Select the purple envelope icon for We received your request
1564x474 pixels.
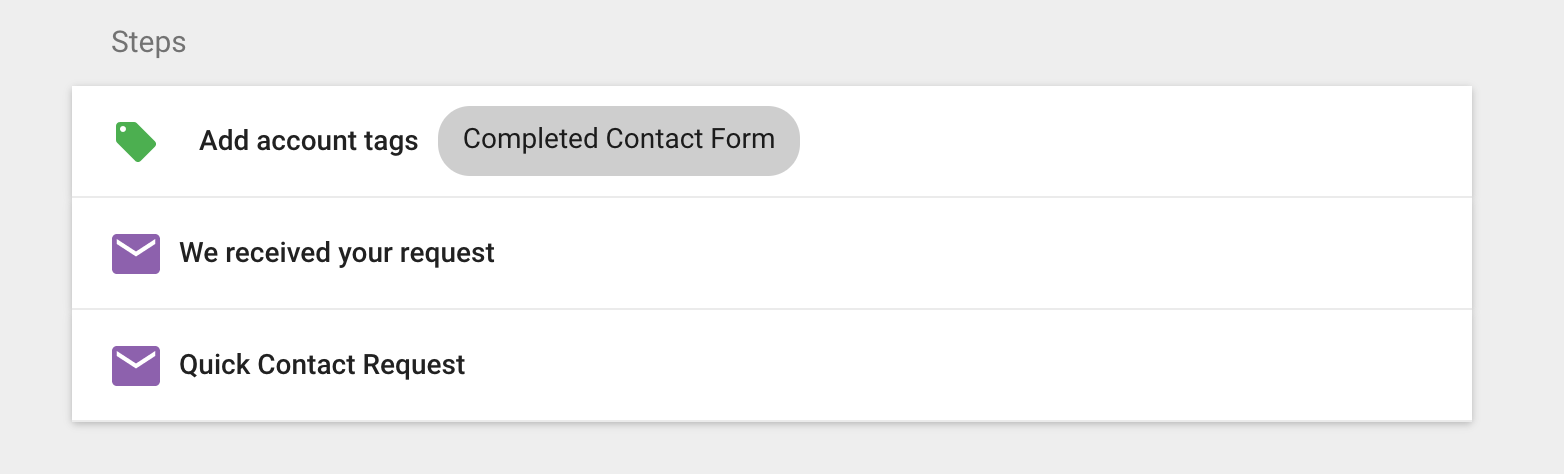click(135, 254)
